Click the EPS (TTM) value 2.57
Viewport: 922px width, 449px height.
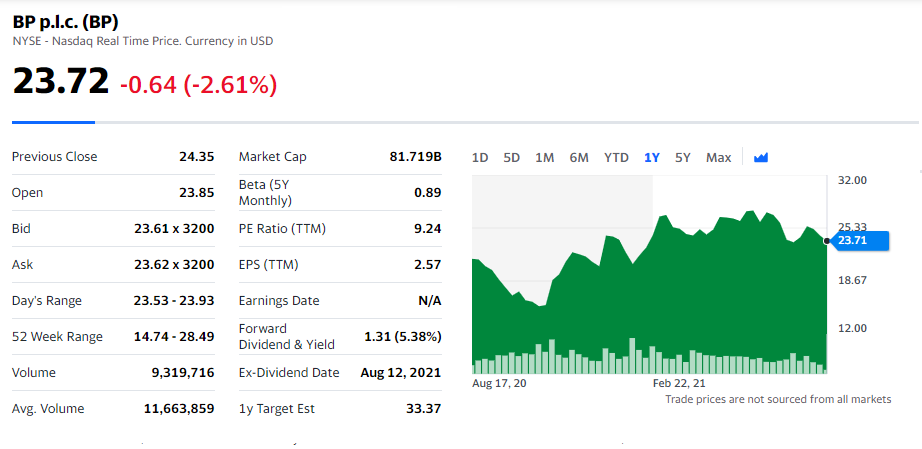click(428, 264)
